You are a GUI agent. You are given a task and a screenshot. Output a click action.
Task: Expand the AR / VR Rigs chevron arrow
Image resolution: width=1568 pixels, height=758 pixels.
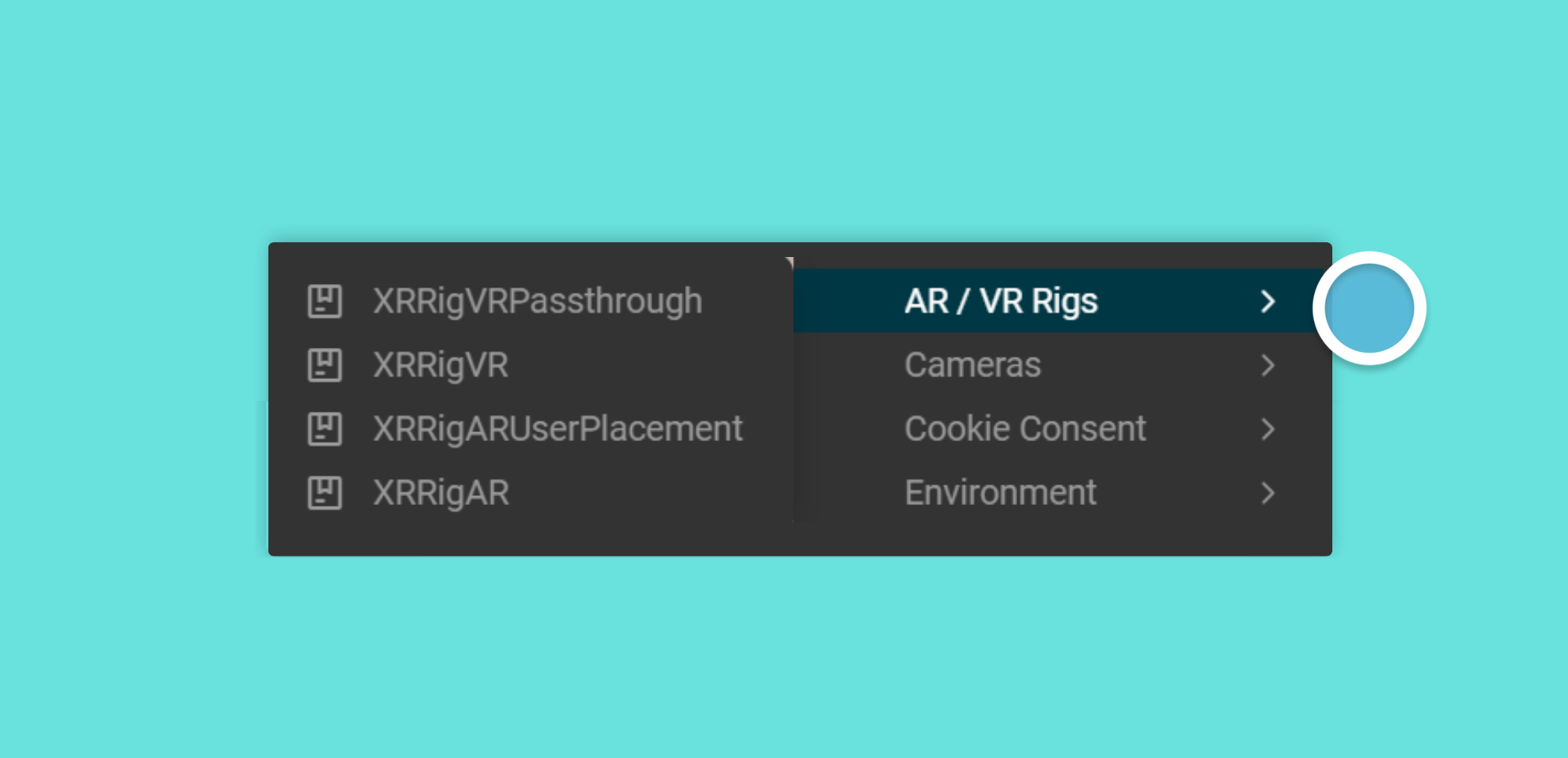[x=1268, y=301]
